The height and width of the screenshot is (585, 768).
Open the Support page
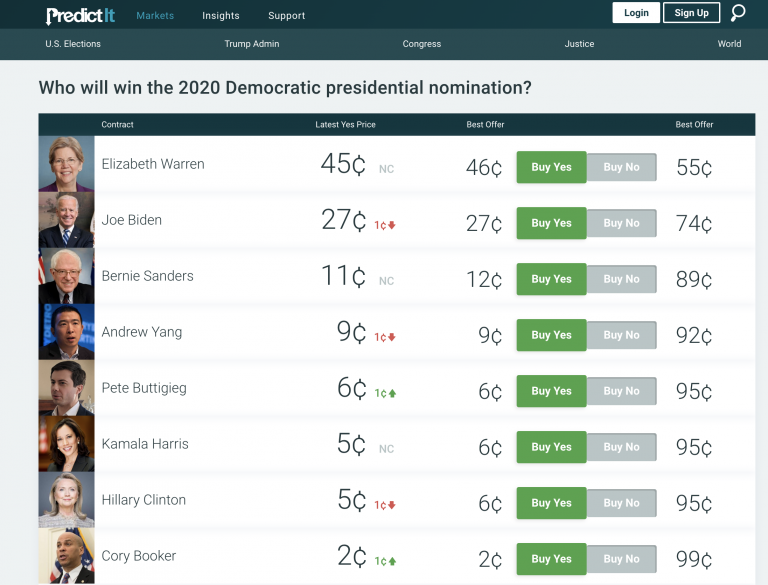point(287,16)
